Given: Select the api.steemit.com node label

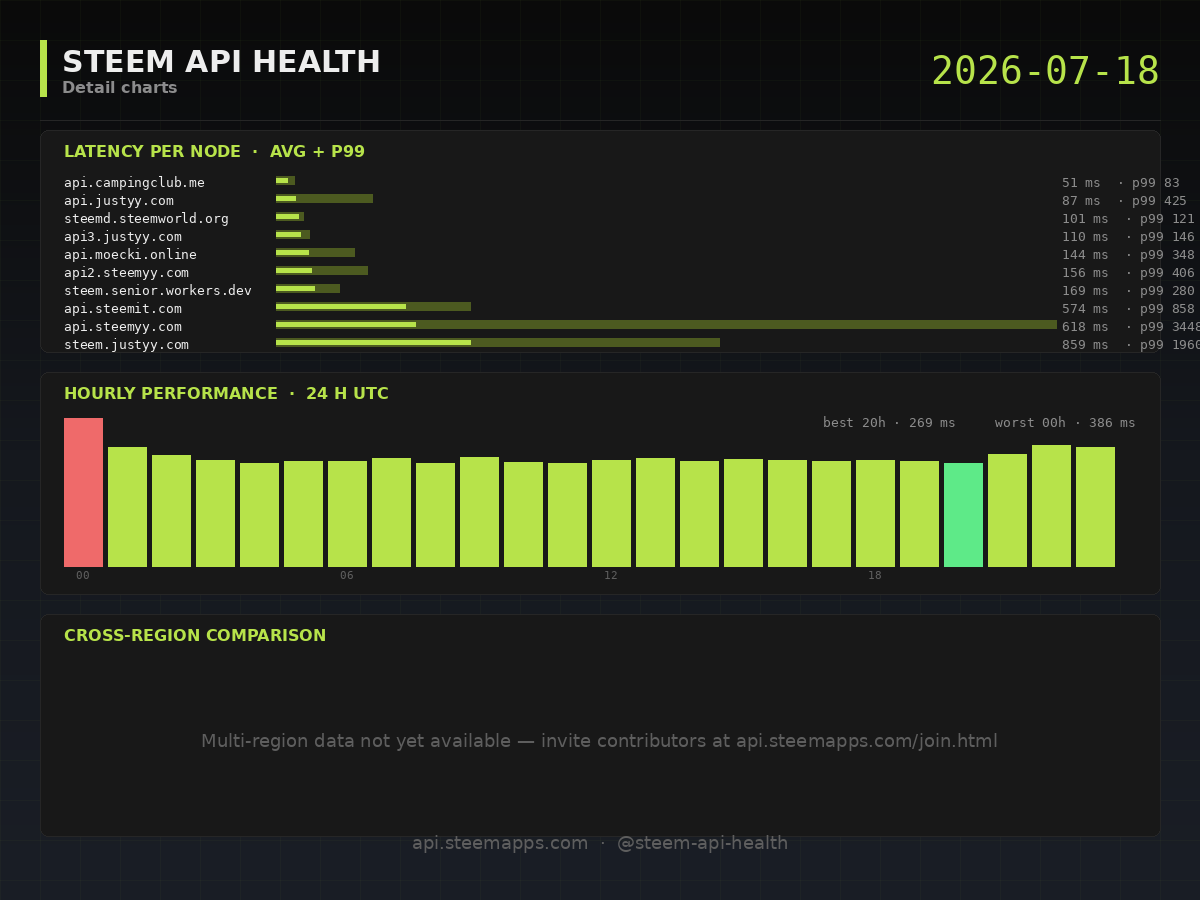Looking at the screenshot, I should 123,309.
